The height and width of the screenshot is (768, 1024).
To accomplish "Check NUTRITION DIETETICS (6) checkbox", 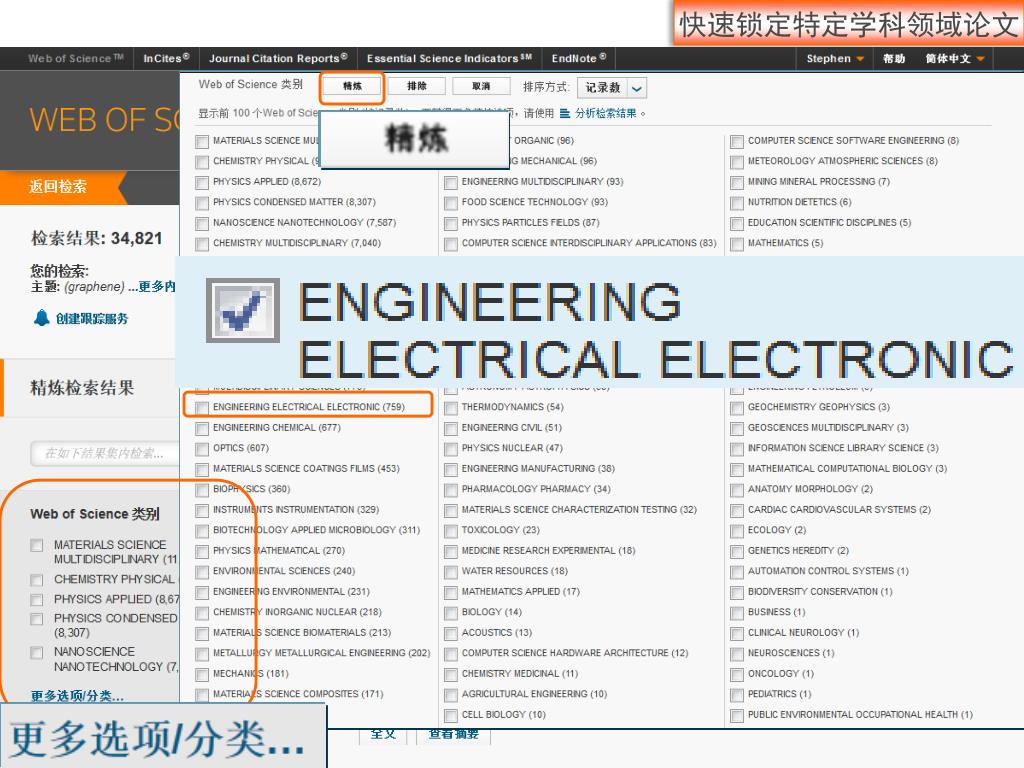I will (x=737, y=203).
